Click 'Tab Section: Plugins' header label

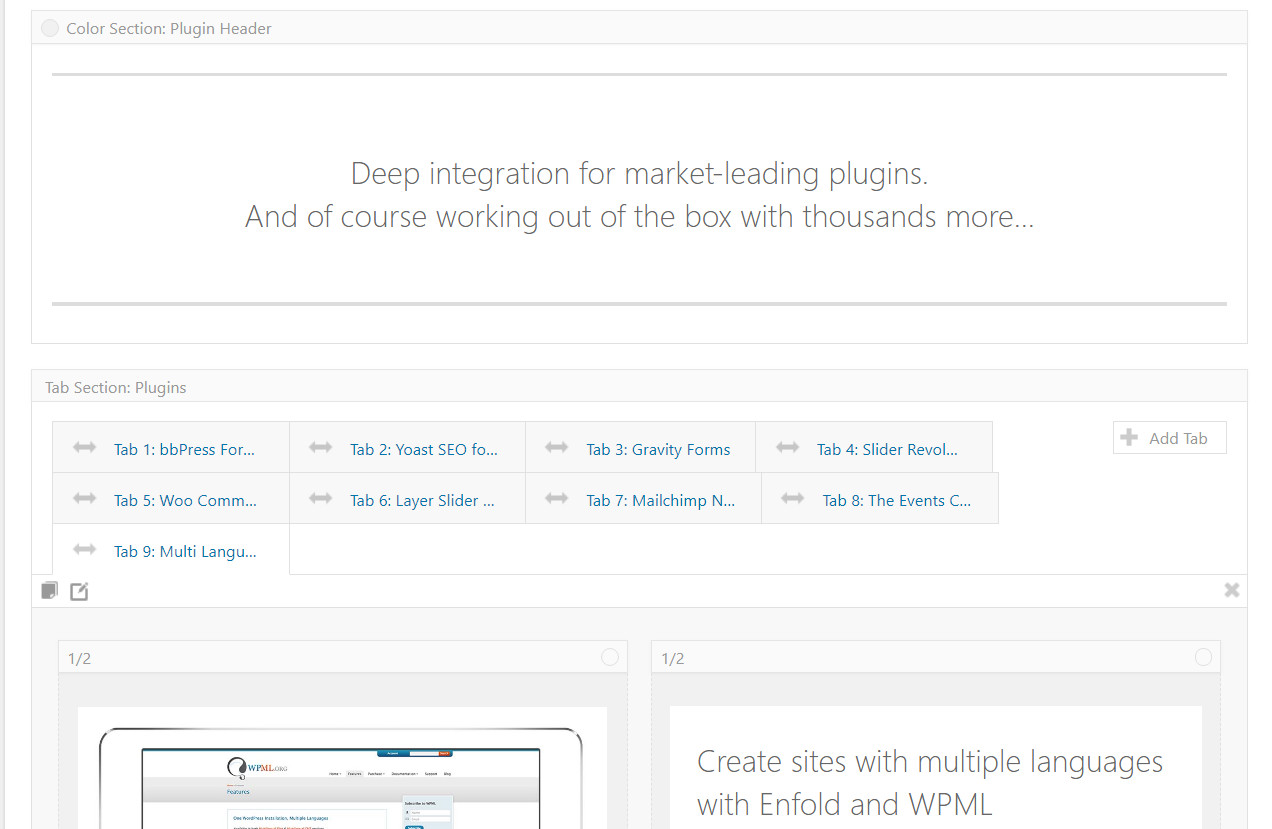116,387
